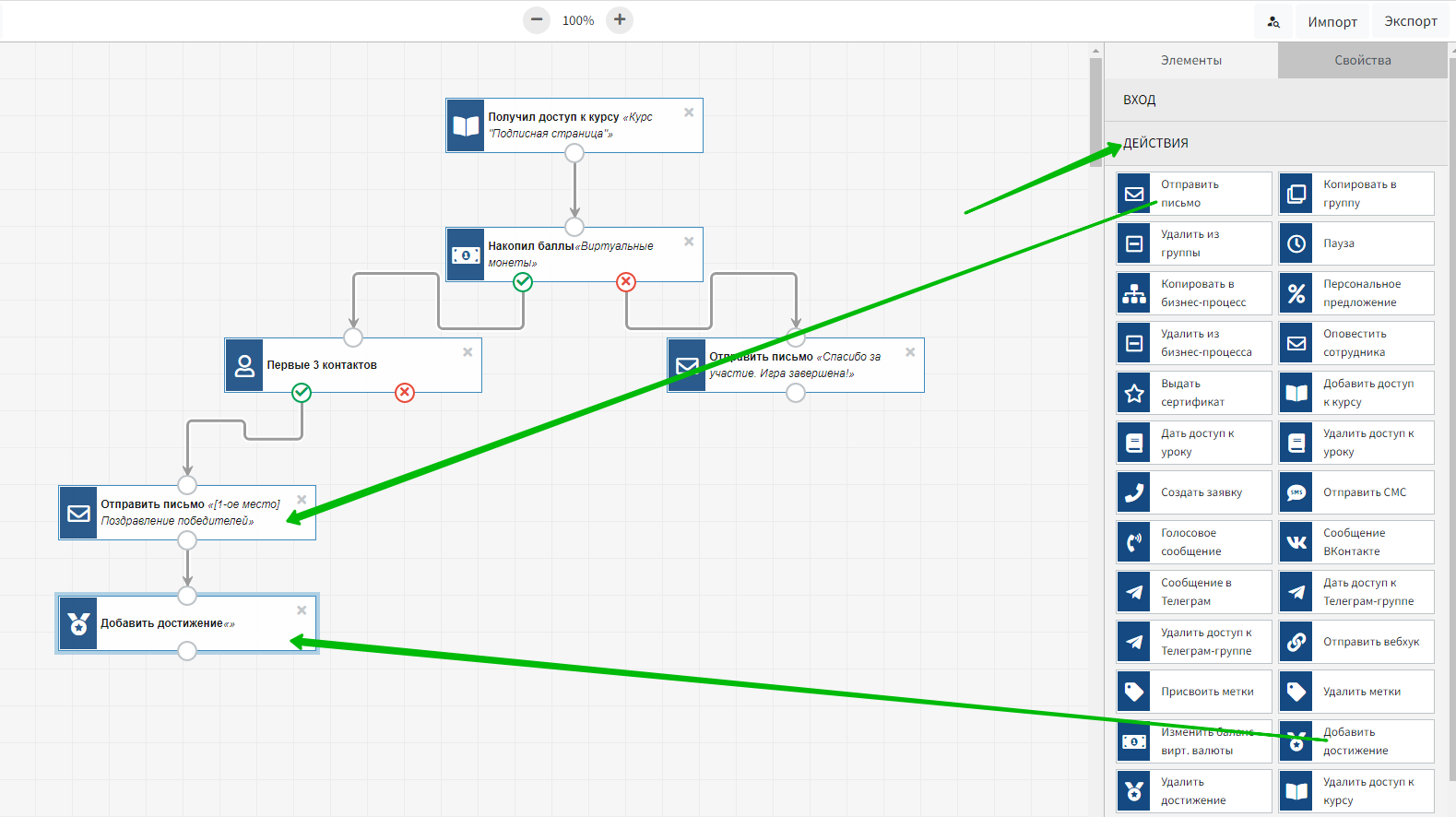Screen dimensions: 1456x817
Task: Select the Pause action clock icon
Action: click(x=1296, y=243)
